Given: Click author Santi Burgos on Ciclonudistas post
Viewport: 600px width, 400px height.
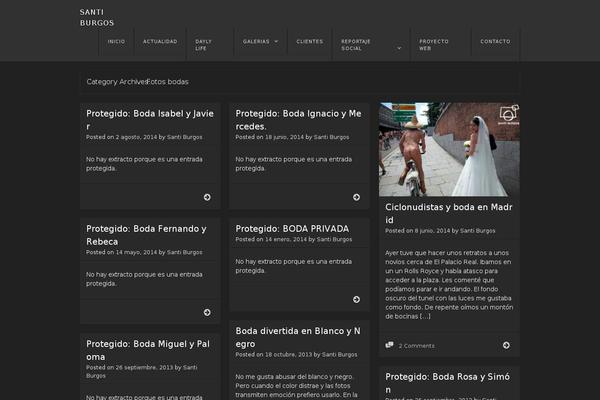Looking at the screenshot, I should point(478,231).
